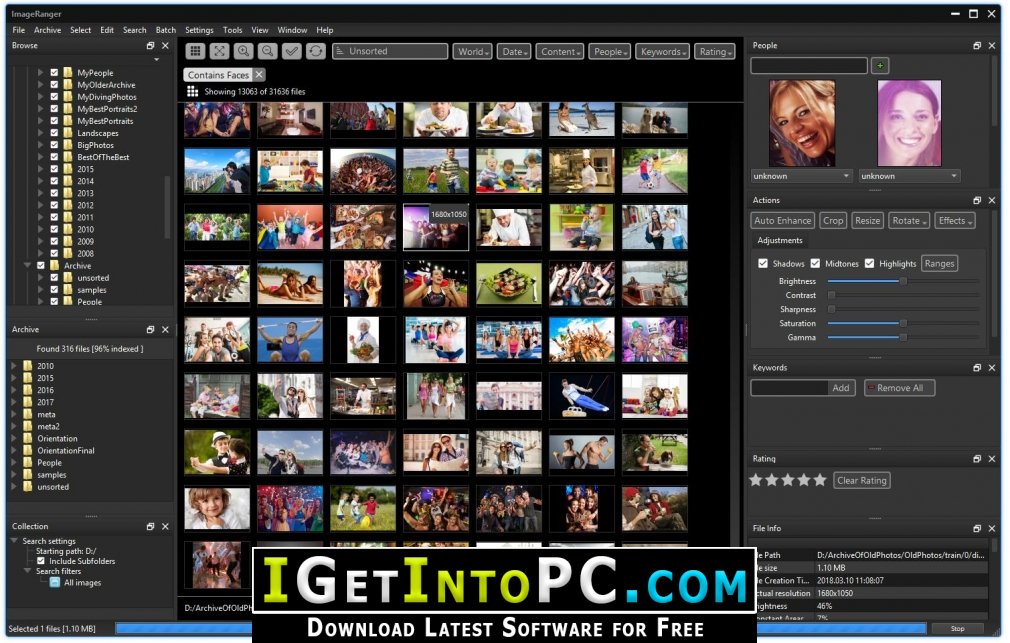Click the green plus icon in People panel
The image size is (1010, 643).
(x=880, y=65)
